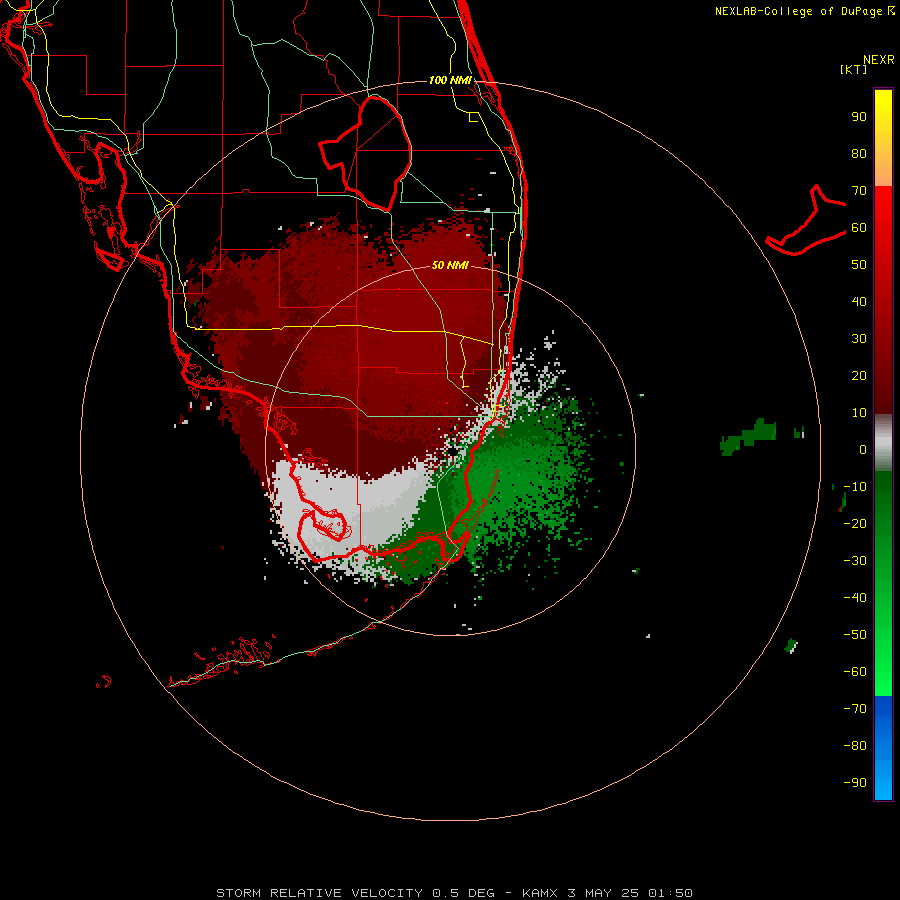Image resolution: width=900 pixels, height=900 pixels.
Task: Click the 30 value on velocity scale
Action: pyautogui.click(x=859, y=339)
